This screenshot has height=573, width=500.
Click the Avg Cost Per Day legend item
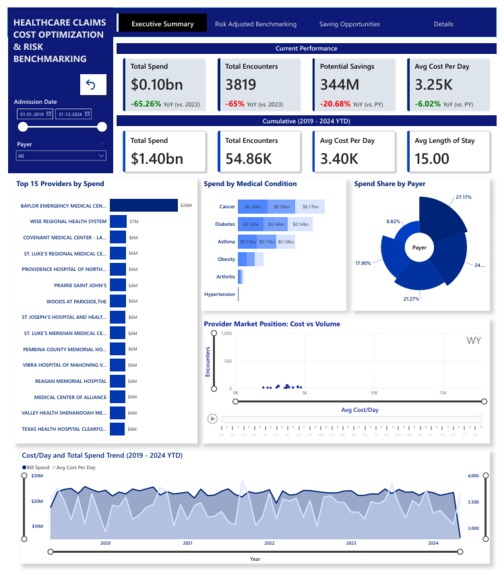(x=74, y=467)
